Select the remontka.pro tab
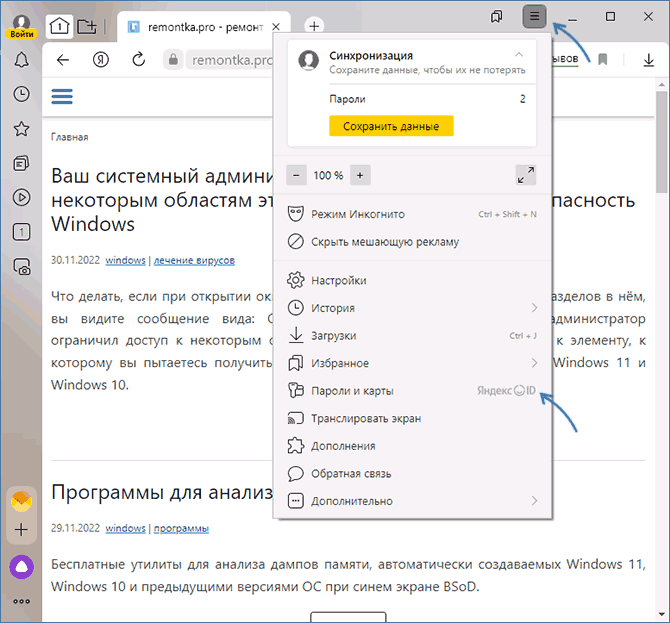This screenshot has height=623, width=670. pyautogui.click(x=204, y=27)
